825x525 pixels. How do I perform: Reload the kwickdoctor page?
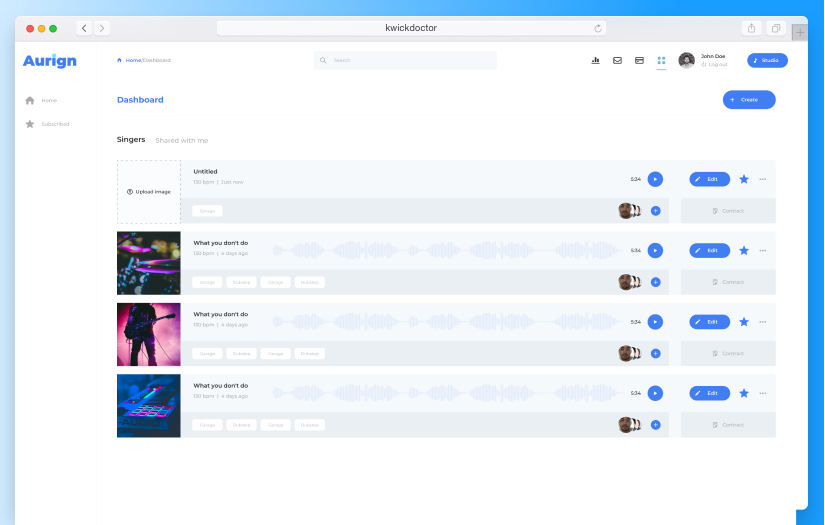598,28
